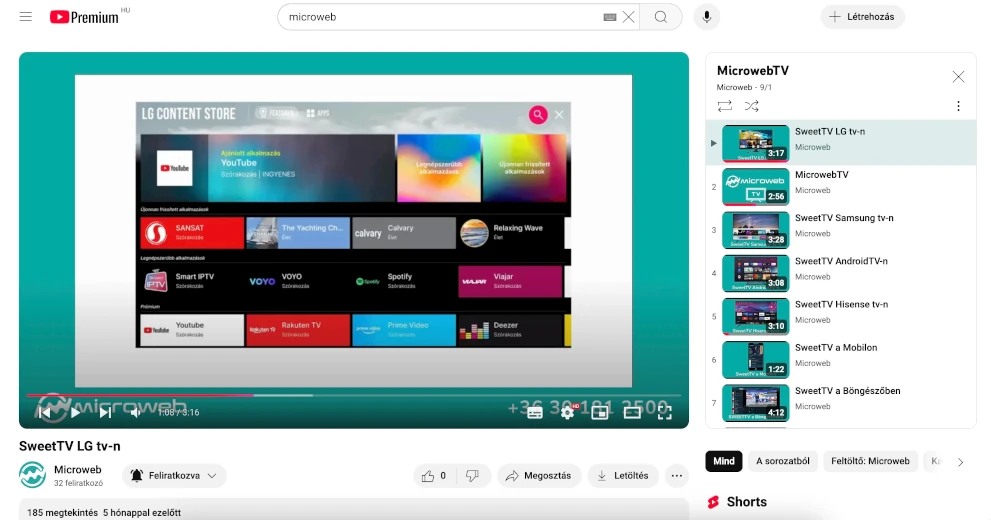Enter fullscreen mode
991x520 pixels.
[x=664, y=413]
